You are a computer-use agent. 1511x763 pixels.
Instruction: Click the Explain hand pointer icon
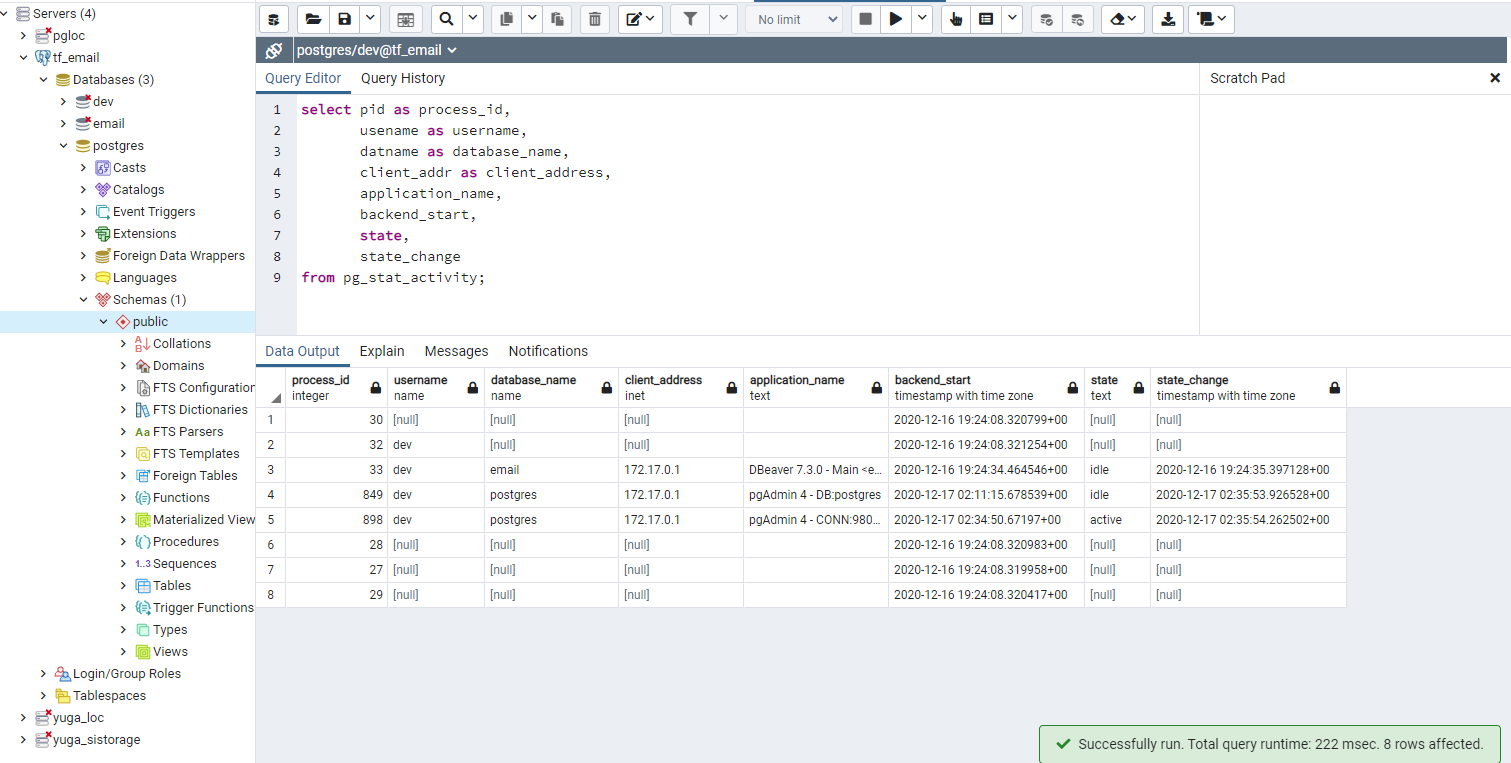956,19
